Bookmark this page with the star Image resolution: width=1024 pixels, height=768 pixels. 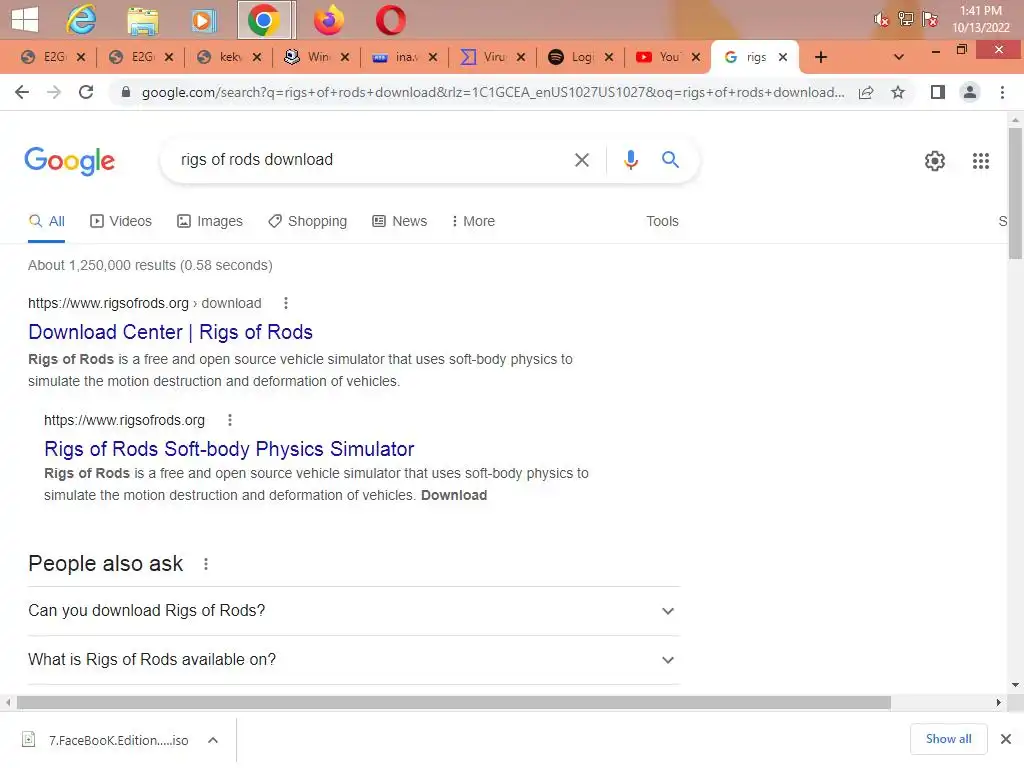tap(898, 92)
